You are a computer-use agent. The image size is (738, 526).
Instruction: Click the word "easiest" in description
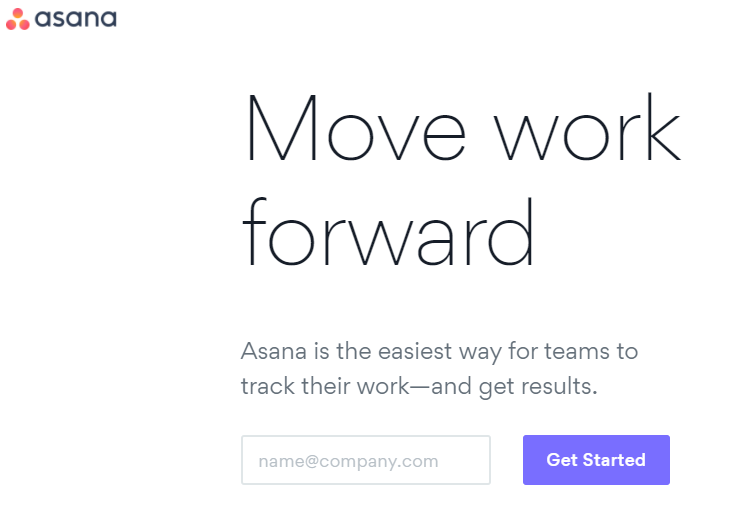pyautogui.click(x=415, y=351)
